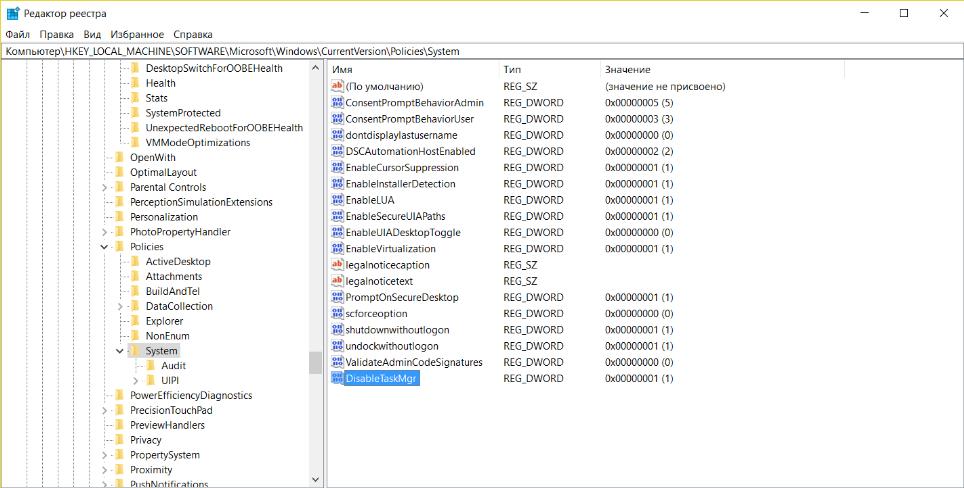964x488 pixels.
Task: Open the Файл menu
Action: coord(18,34)
